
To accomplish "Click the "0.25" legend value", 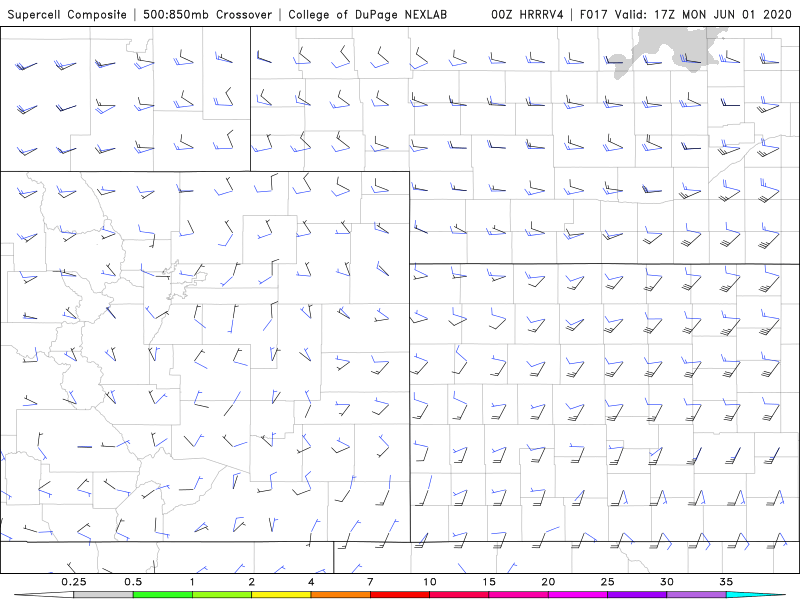I will (x=74, y=582).
